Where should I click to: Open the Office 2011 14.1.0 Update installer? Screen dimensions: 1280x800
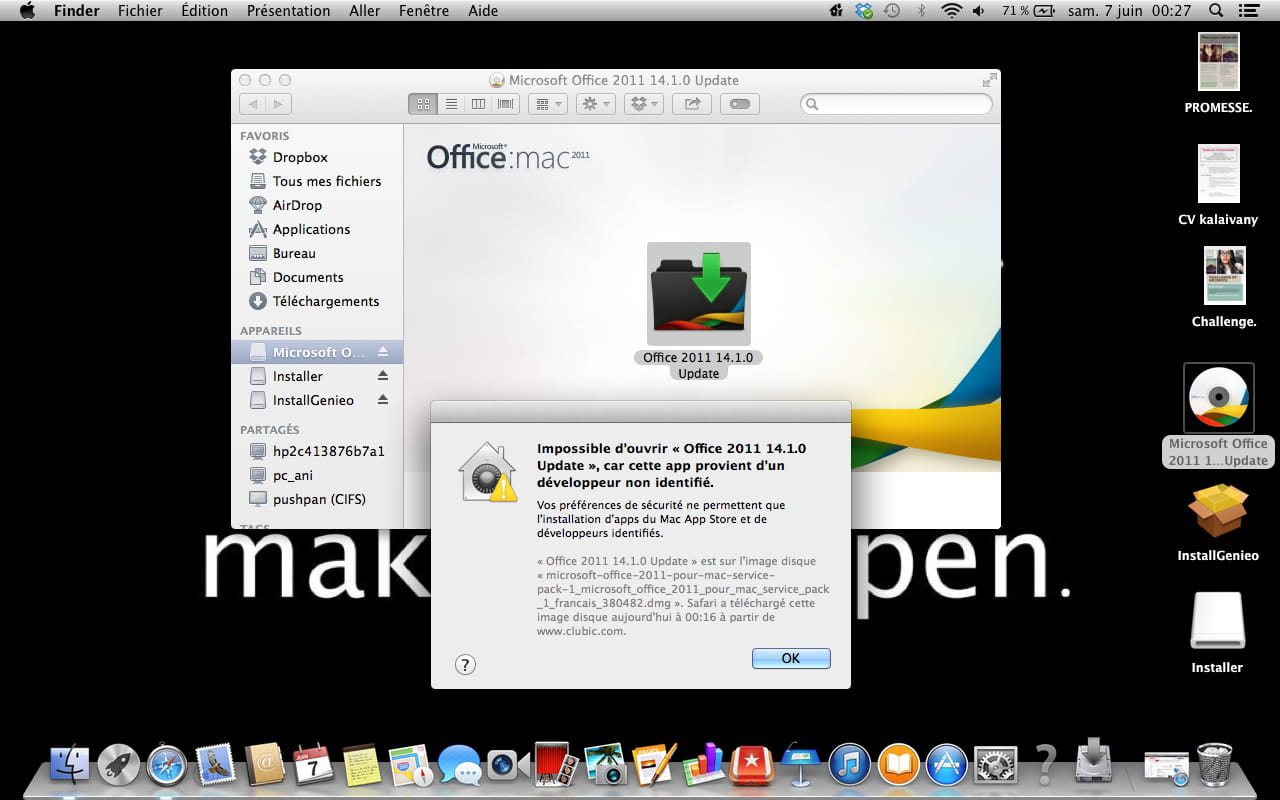pyautogui.click(x=699, y=293)
